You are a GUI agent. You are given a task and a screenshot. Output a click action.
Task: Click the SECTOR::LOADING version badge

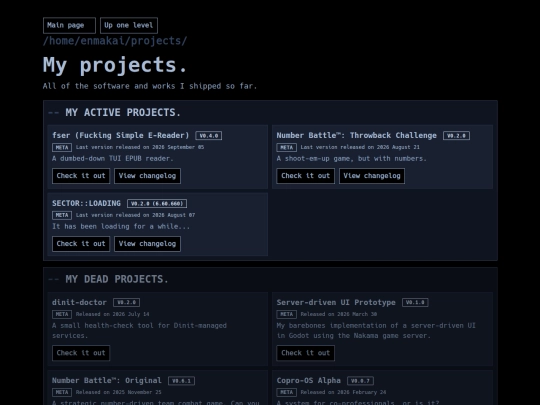pos(157,204)
